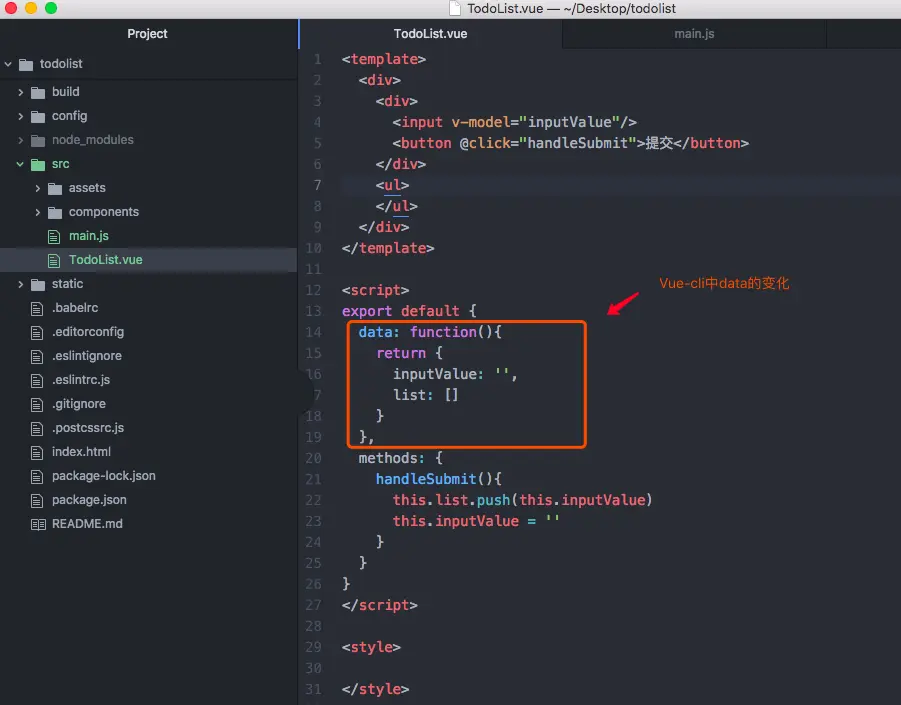Click the todolist root folder icon
901x705 pixels.
point(26,64)
